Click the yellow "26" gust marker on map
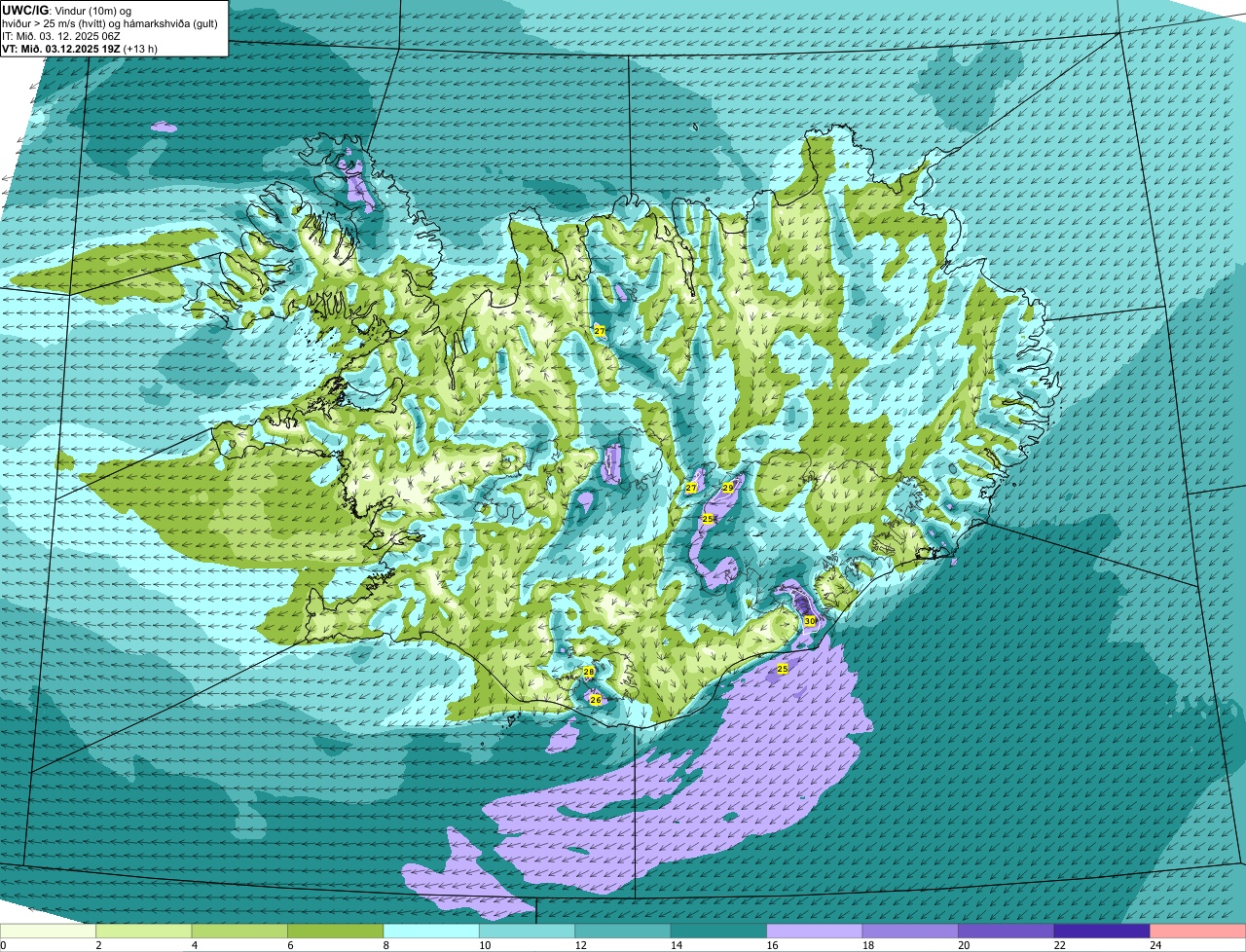This screenshot has height=952, width=1246. click(596, 700)
